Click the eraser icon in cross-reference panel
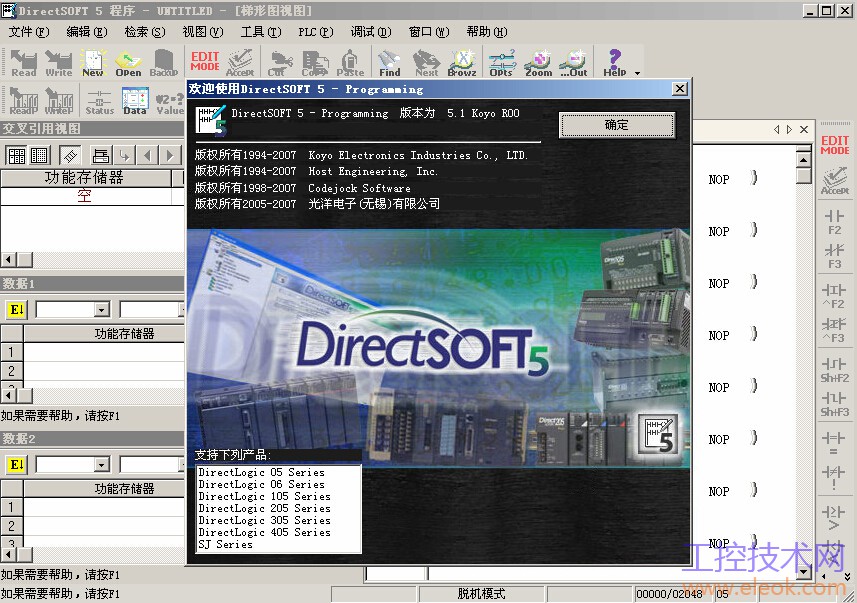Screen dimensions: 857x603 tap(70, 156)
